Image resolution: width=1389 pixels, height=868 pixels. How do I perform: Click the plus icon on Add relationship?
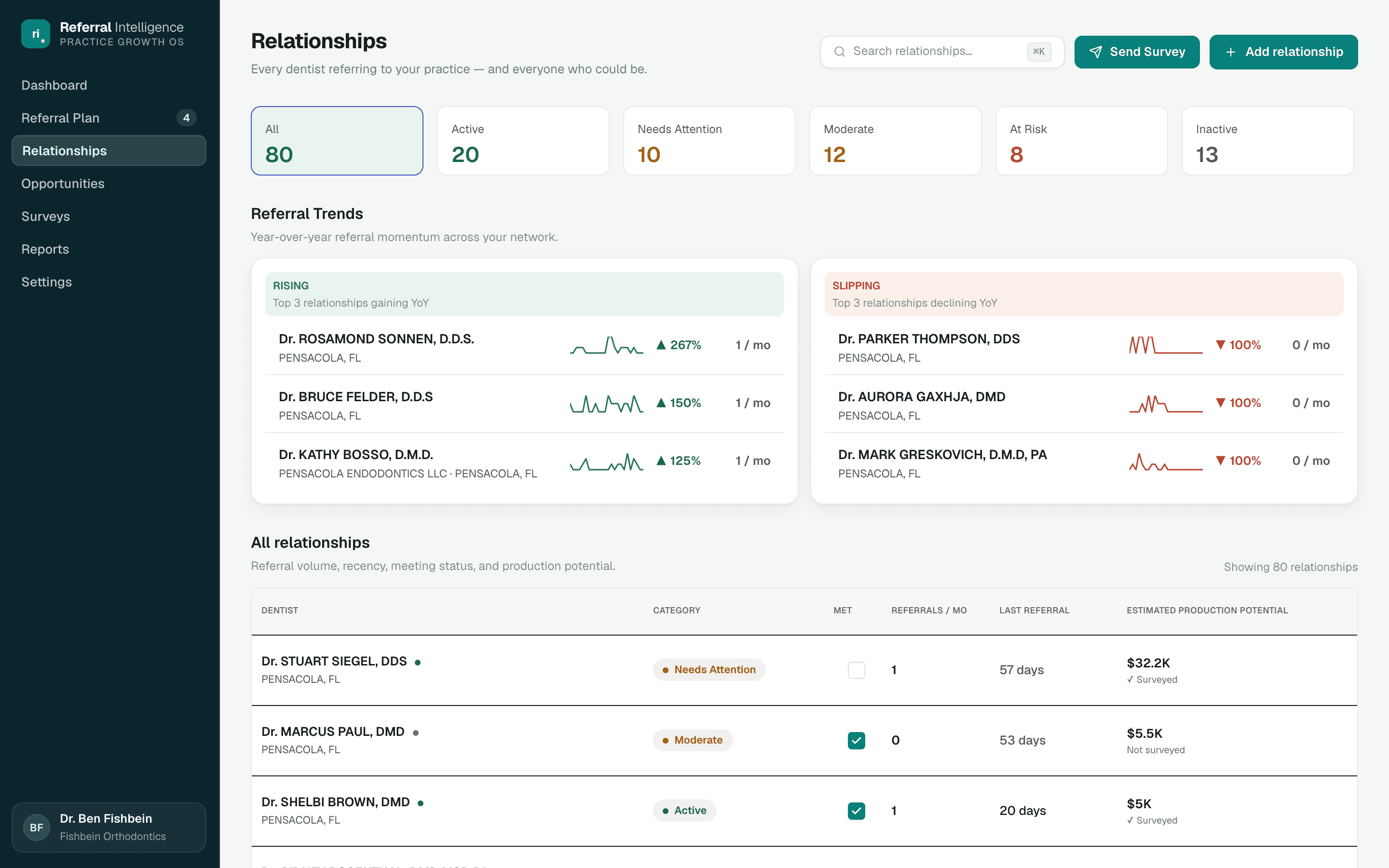pos(1231,52)
